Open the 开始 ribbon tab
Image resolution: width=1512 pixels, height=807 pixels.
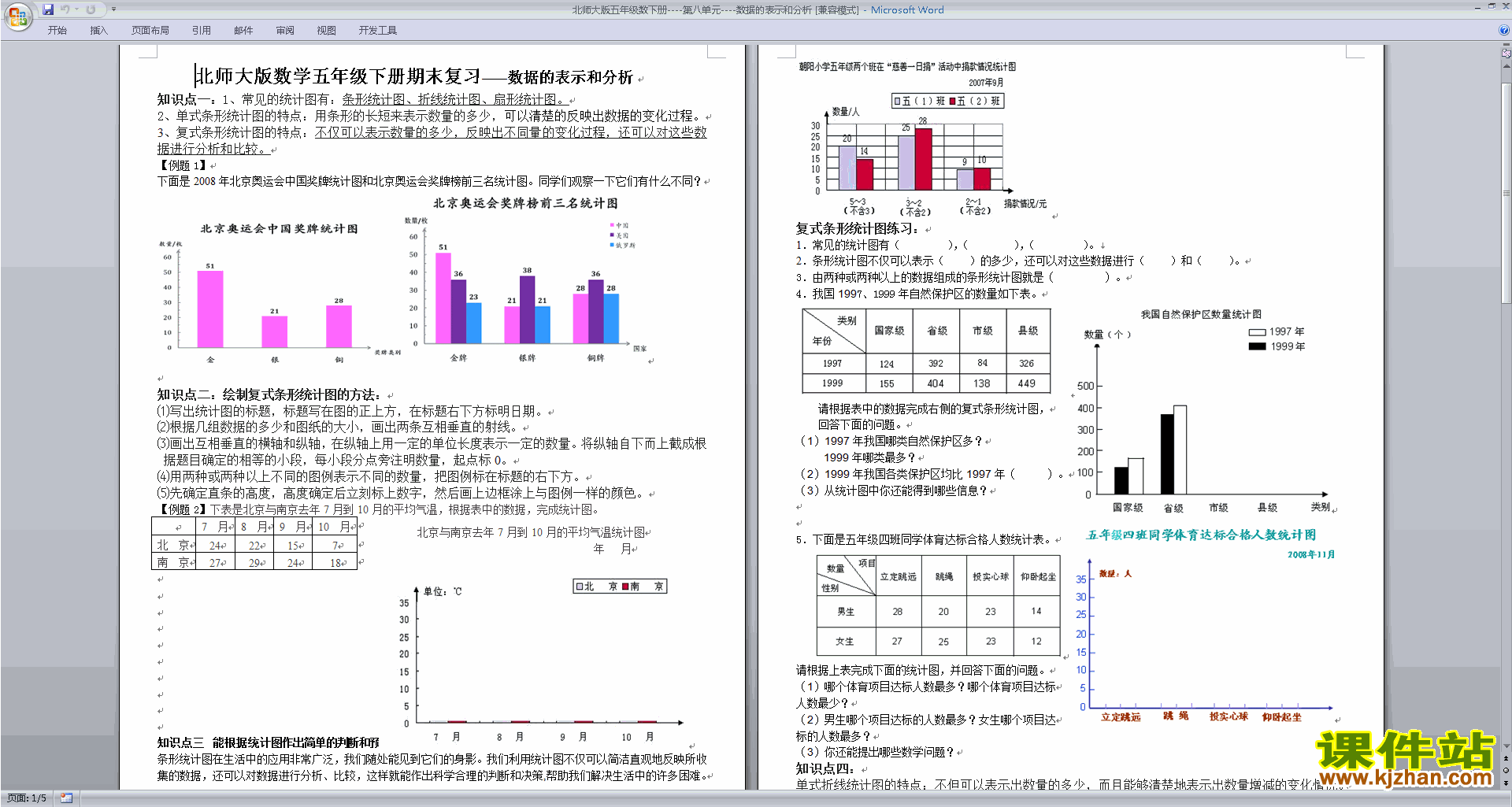click(57, 31)
